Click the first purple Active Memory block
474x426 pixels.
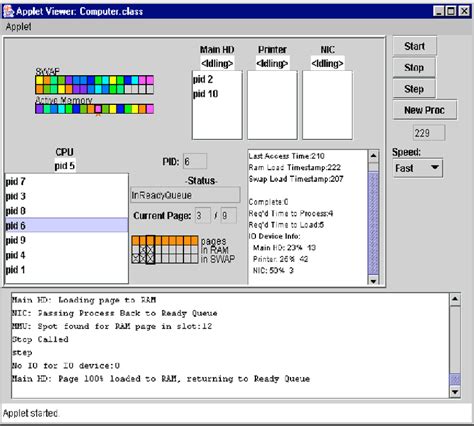[39, 109]
